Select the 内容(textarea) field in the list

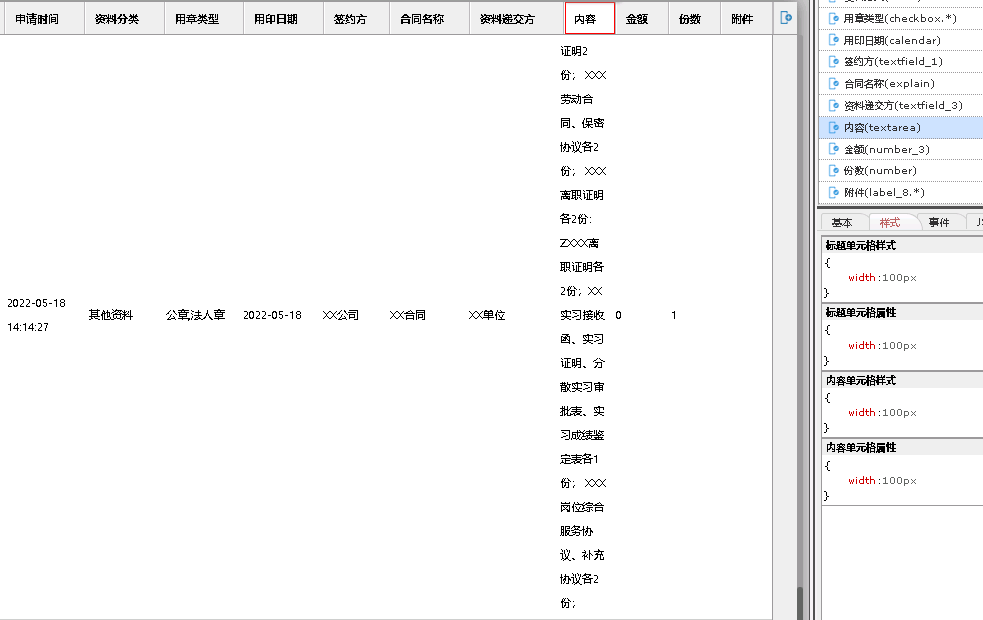(882, 127)
